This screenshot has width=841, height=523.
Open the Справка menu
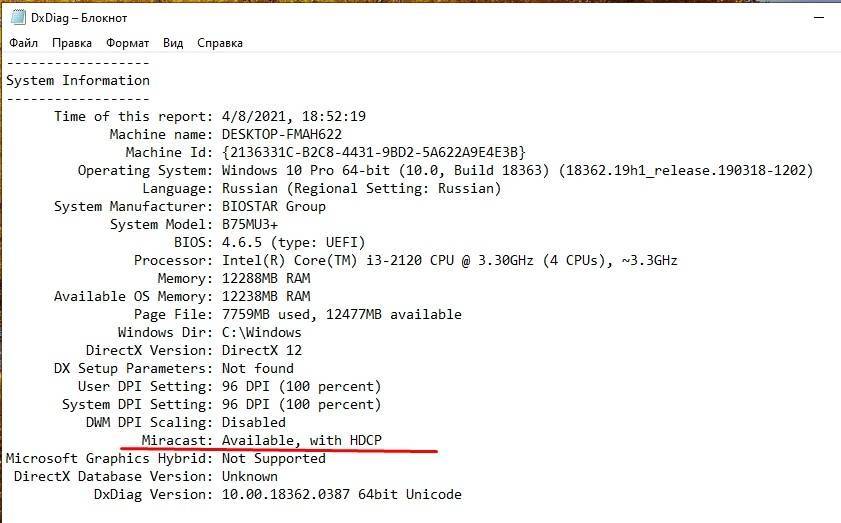pos(220,43)
